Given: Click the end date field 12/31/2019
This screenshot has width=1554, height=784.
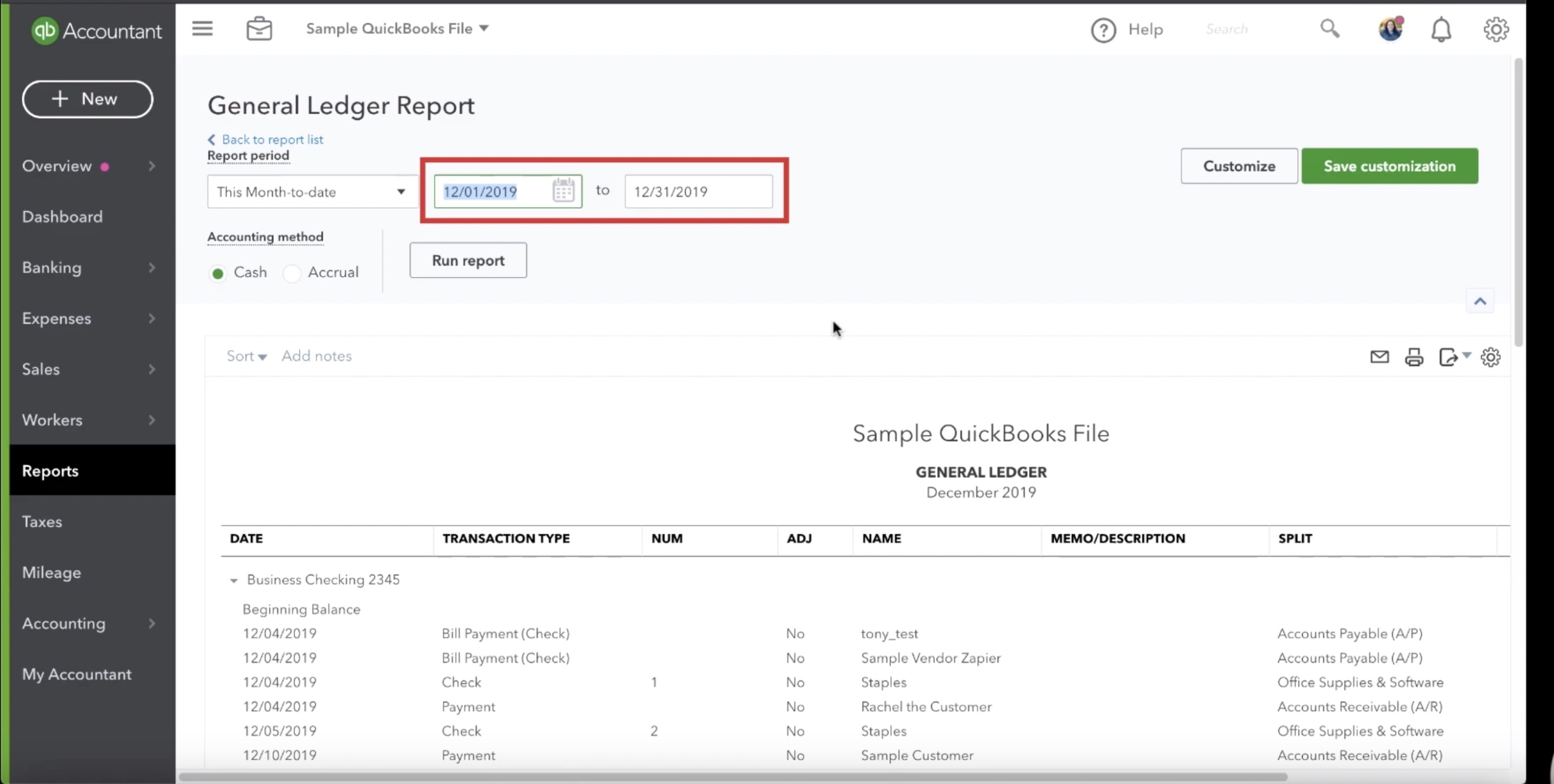Looking at the screenshot, I should coord(699,192).
